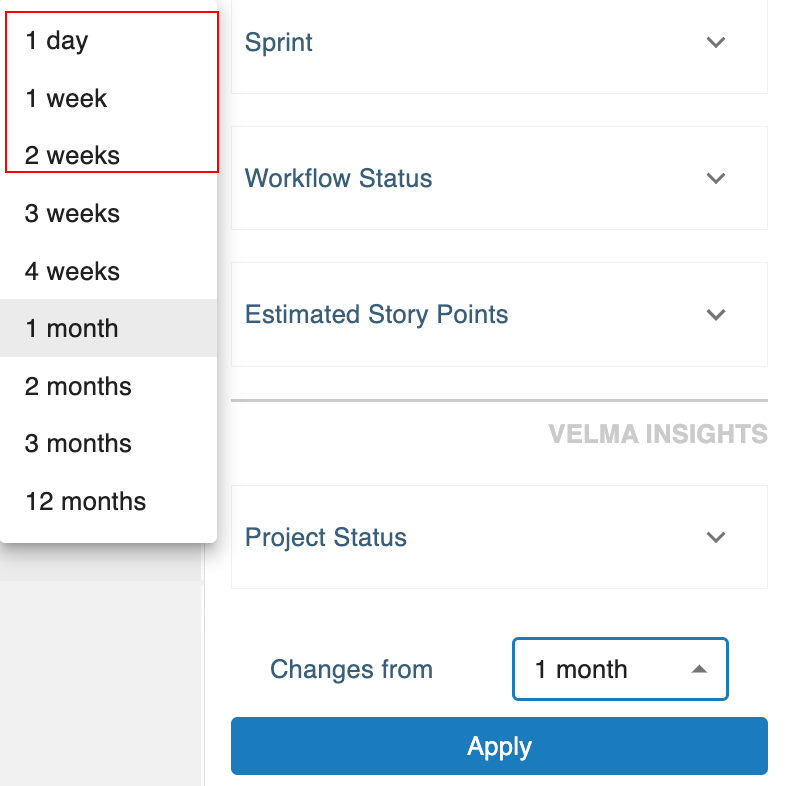Select the highlighted 1 month option

click(x=72, y=328)
